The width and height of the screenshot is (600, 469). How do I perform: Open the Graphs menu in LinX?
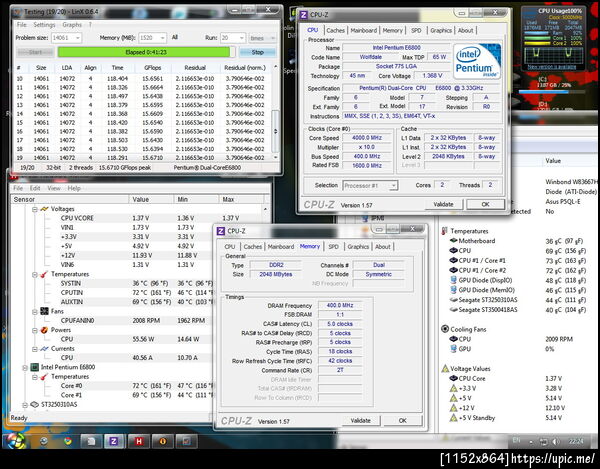72,24
